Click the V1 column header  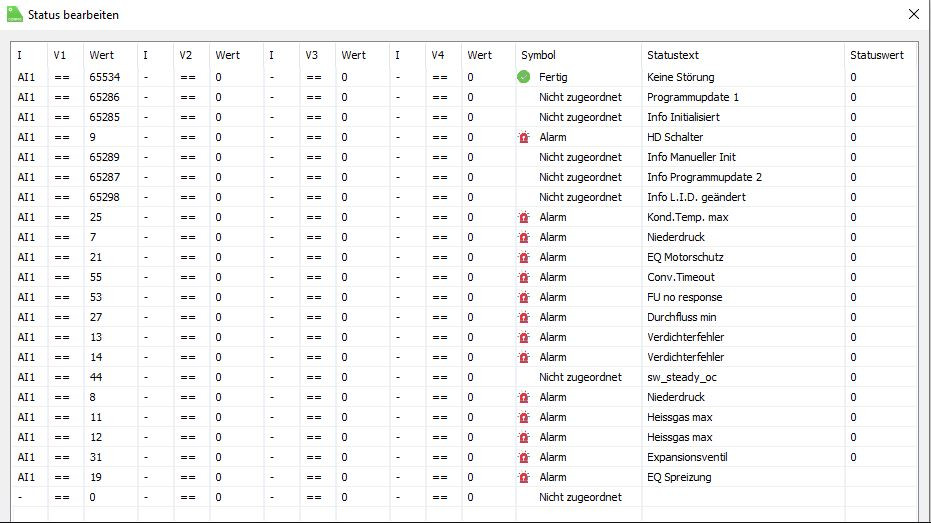tap(59, 55)
